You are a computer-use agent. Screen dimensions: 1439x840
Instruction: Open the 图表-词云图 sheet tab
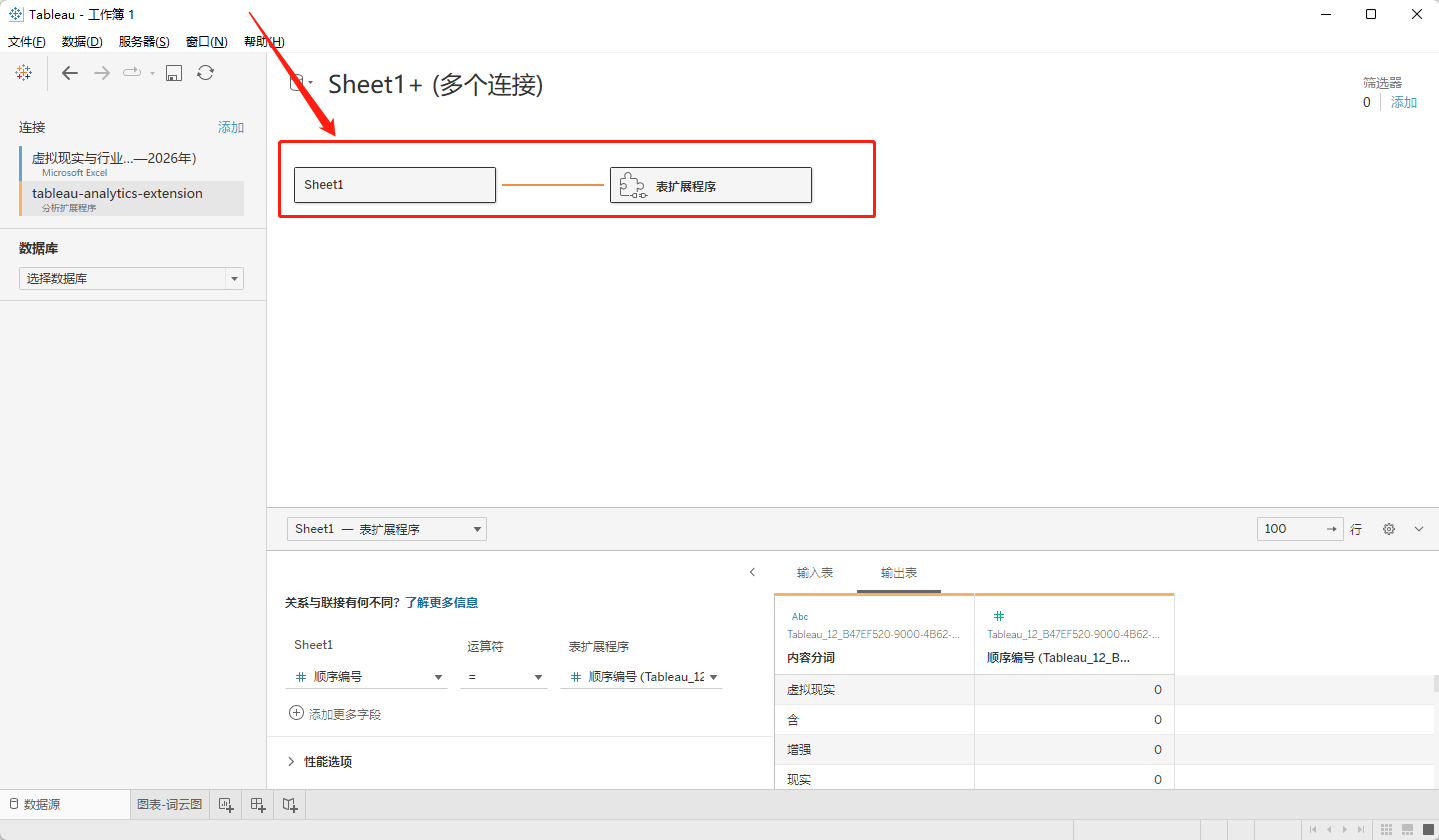coord(170,804)
